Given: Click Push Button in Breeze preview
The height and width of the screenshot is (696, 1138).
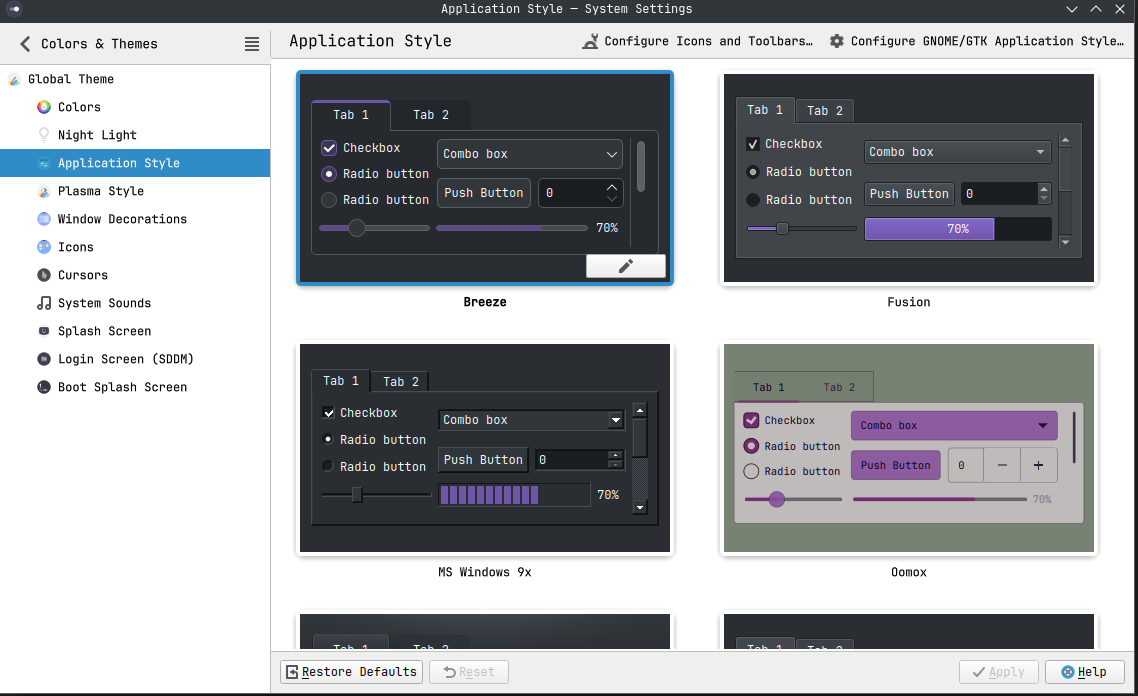Looking at the screenshot, I should [x=483, y=193].
